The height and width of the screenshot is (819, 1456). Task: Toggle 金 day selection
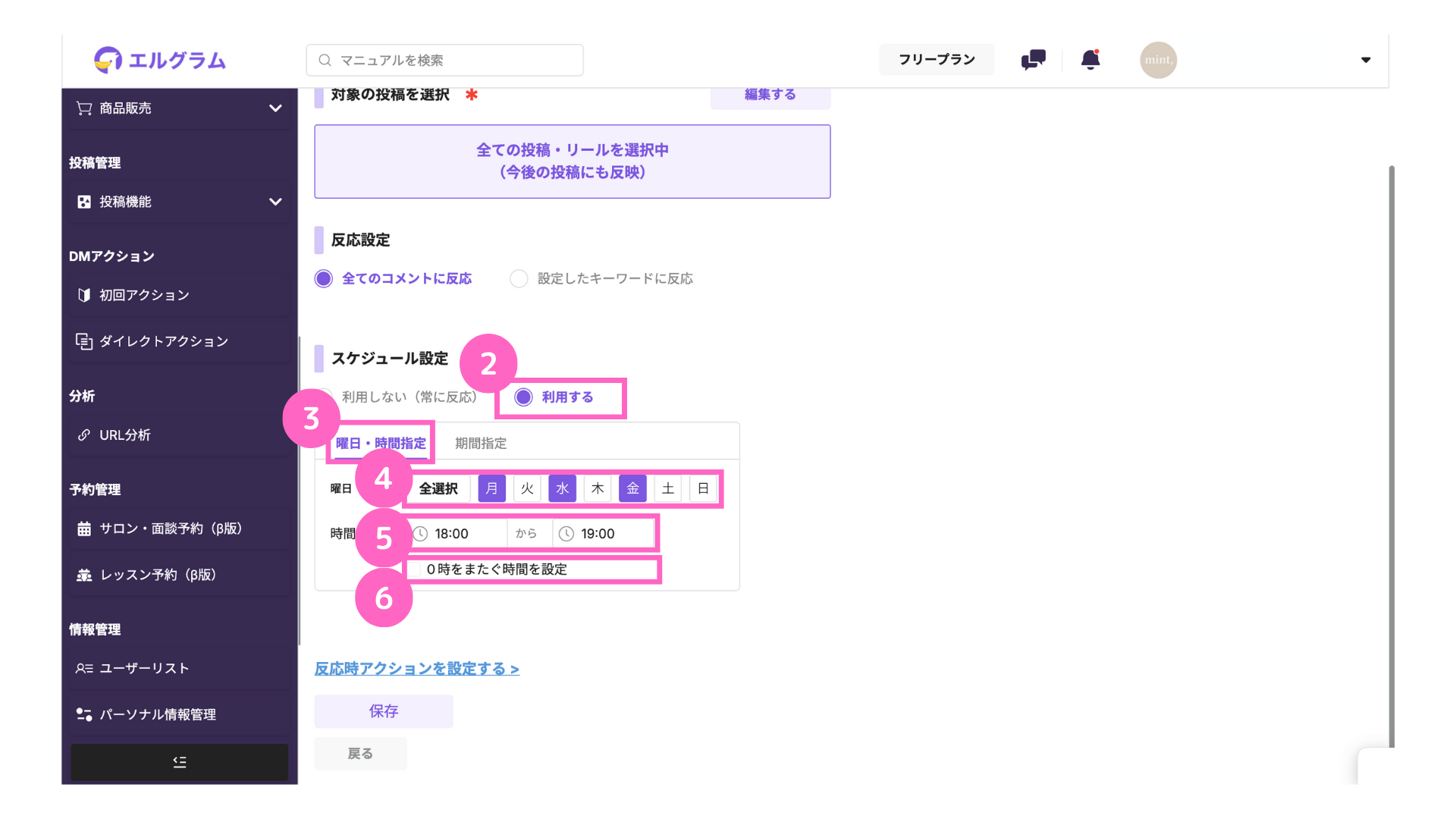pyautogui.click(x=632, y=489)
